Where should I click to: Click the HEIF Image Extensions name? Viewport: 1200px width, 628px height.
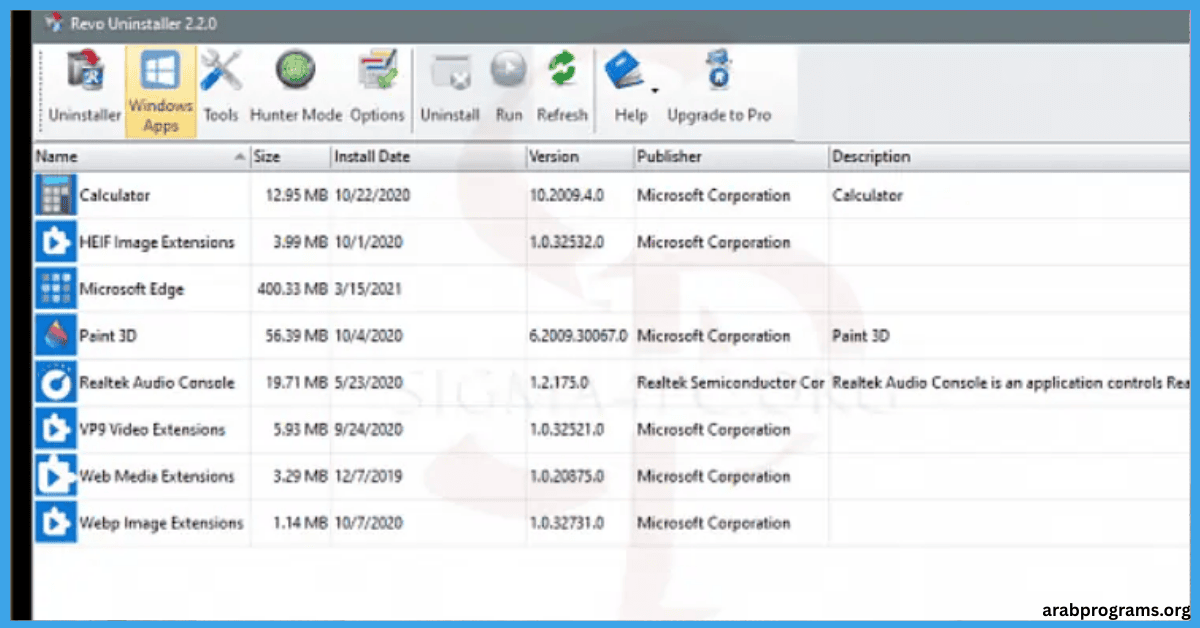point(157,243)
